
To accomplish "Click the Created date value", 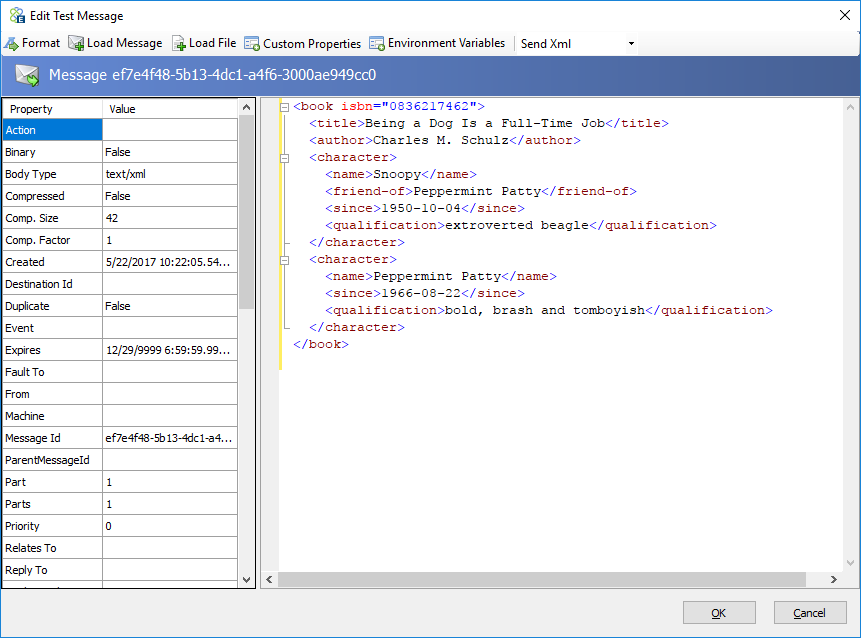I will [170, 262].
